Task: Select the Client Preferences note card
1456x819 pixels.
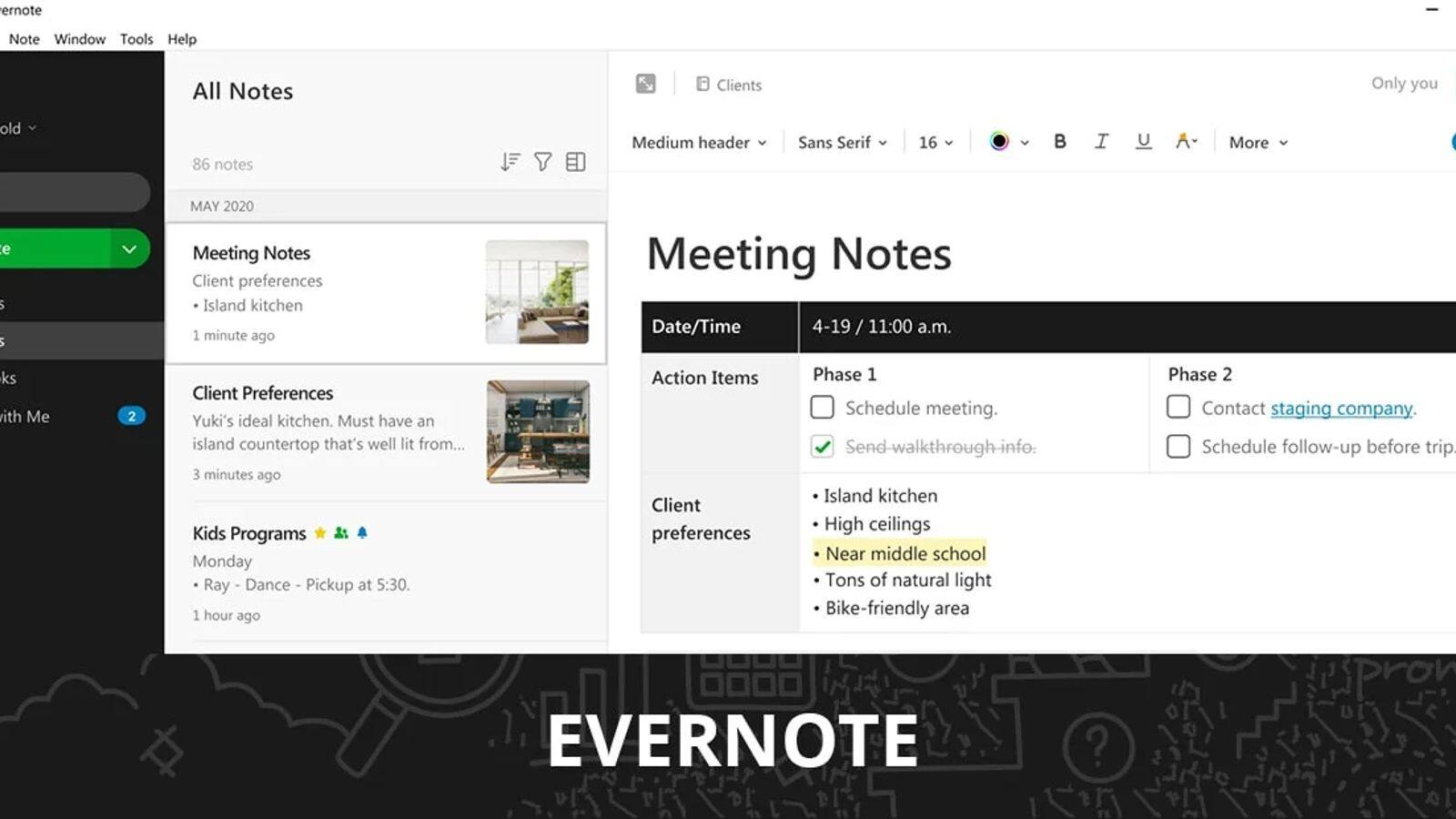Action: tap(386, 432)
